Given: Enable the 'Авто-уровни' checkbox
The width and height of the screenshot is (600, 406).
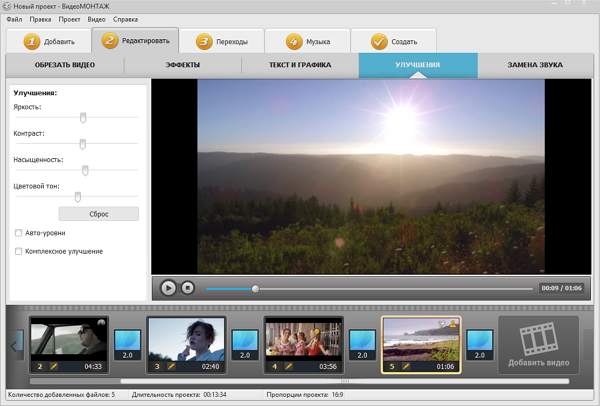Looking at the screenshot, I should 19,233.
